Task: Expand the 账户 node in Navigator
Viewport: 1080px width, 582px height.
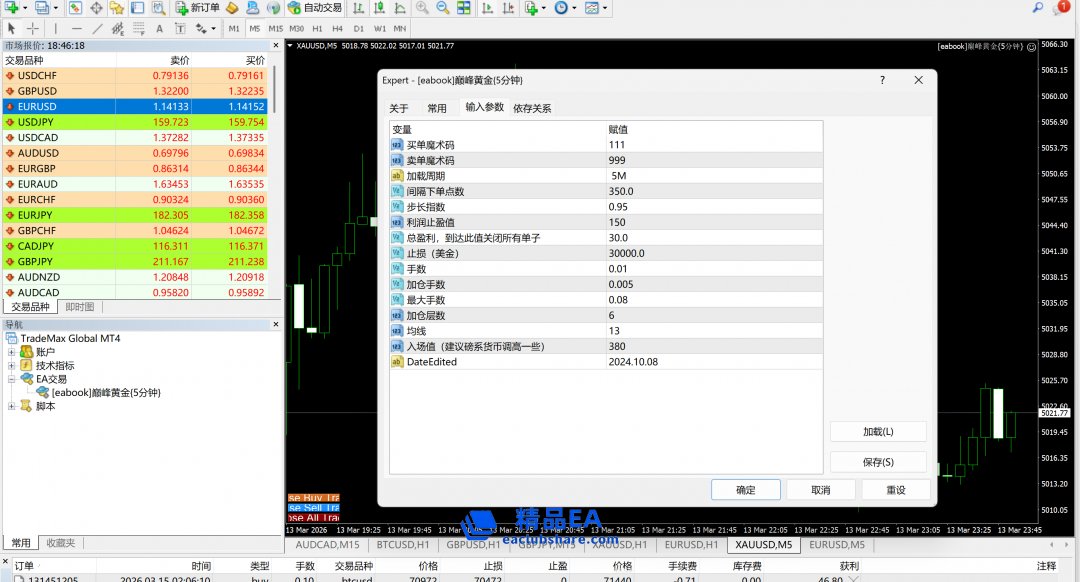Action: (x=12, y=352)
